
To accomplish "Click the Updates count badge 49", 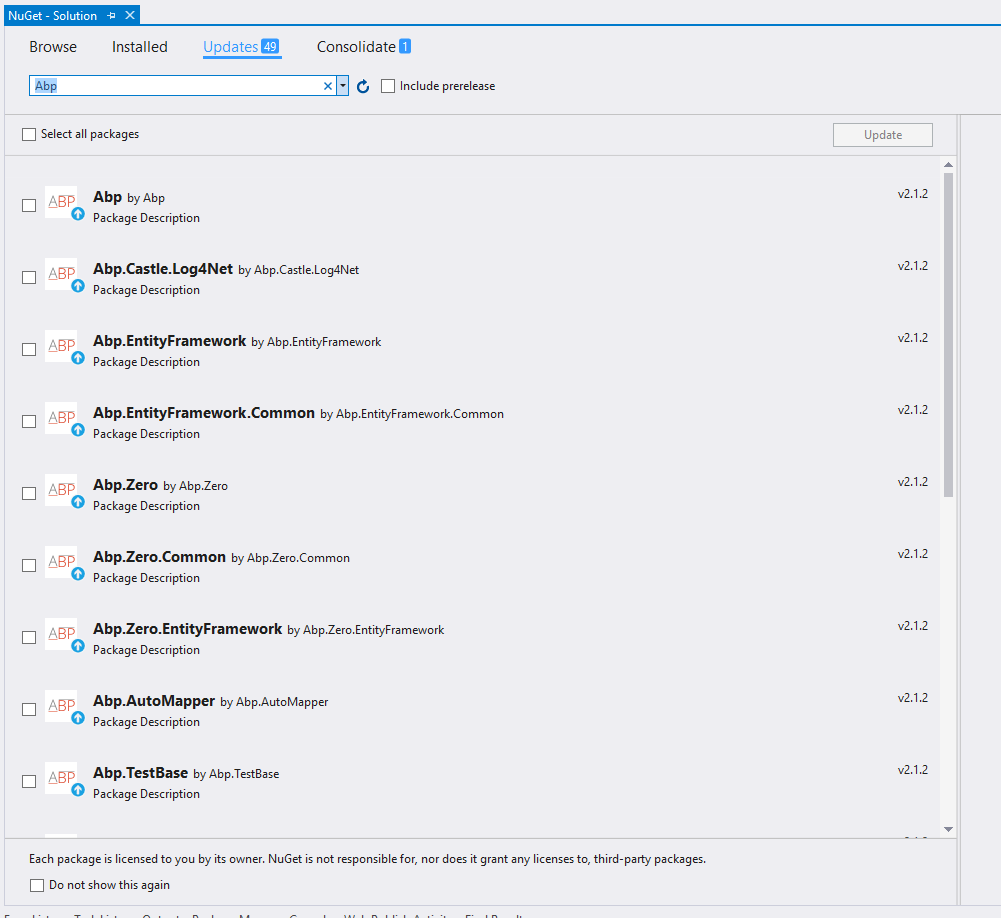I will point(271,47).
